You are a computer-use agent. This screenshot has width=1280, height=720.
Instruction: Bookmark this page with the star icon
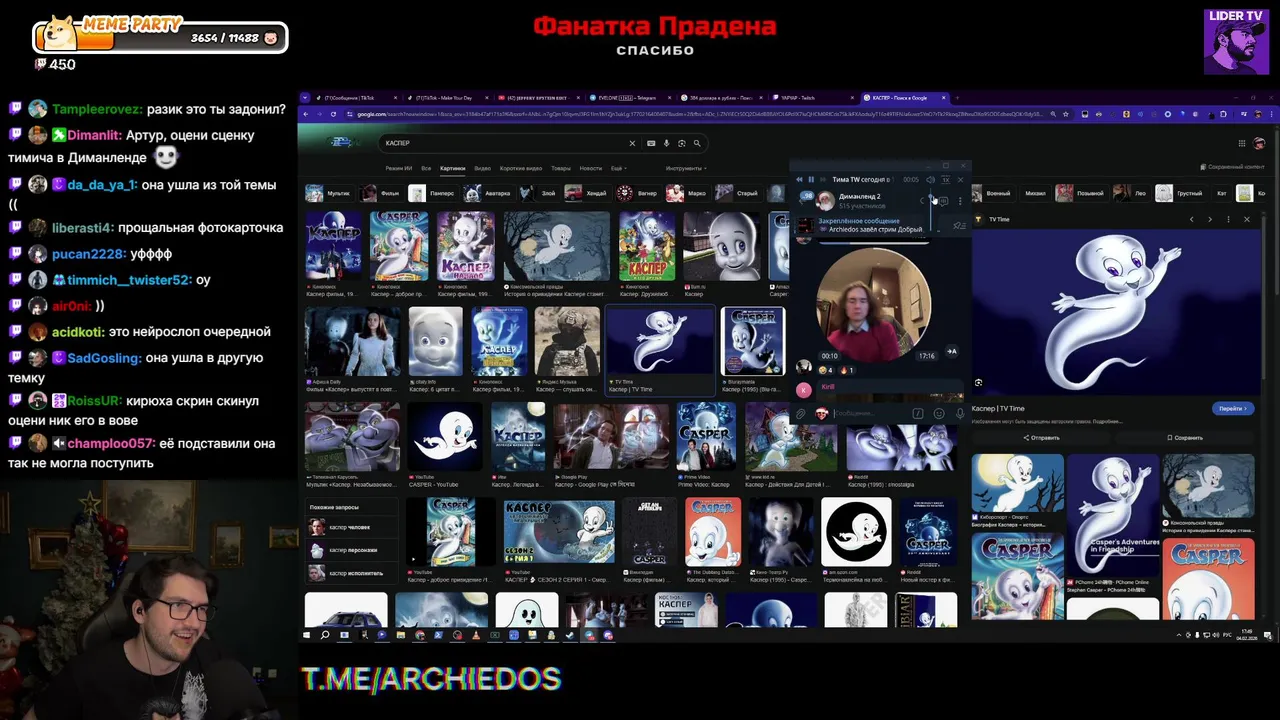point(1066,114)
